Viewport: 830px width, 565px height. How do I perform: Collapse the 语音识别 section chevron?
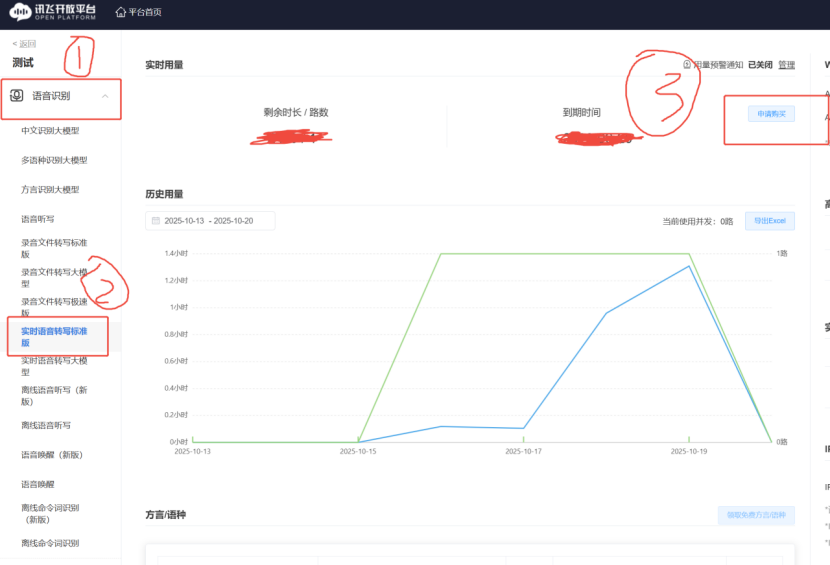pyautogui.click(x=106, y=96)
